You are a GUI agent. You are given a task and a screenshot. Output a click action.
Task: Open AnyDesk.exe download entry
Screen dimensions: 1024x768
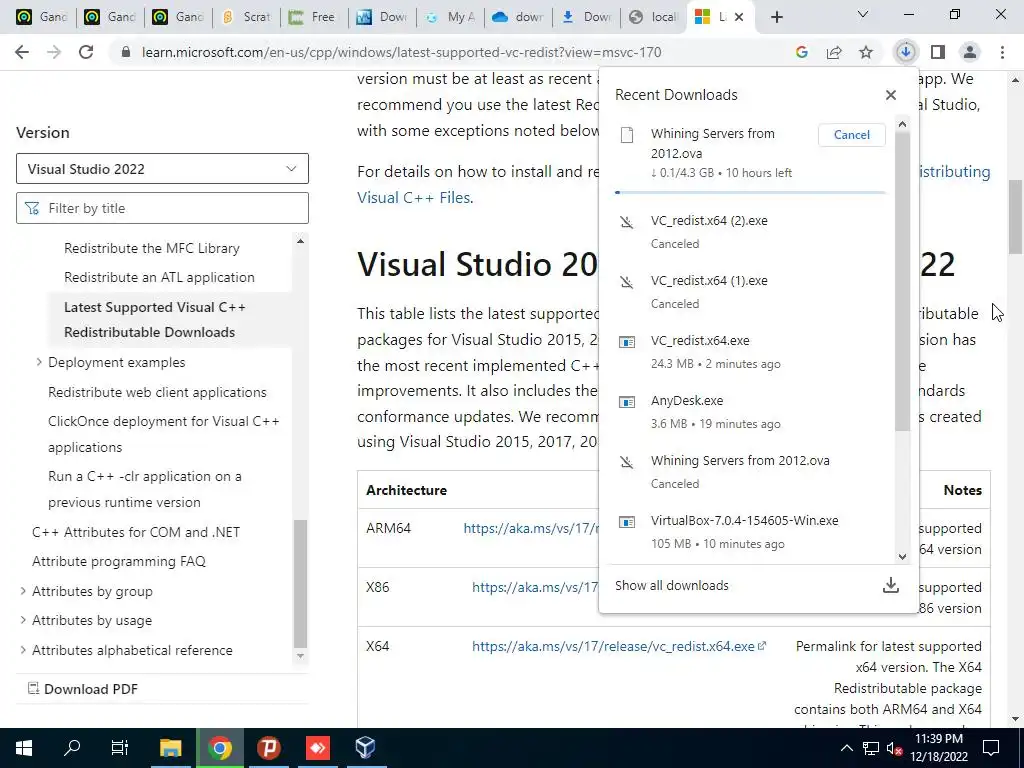click(x=751, y=411)
